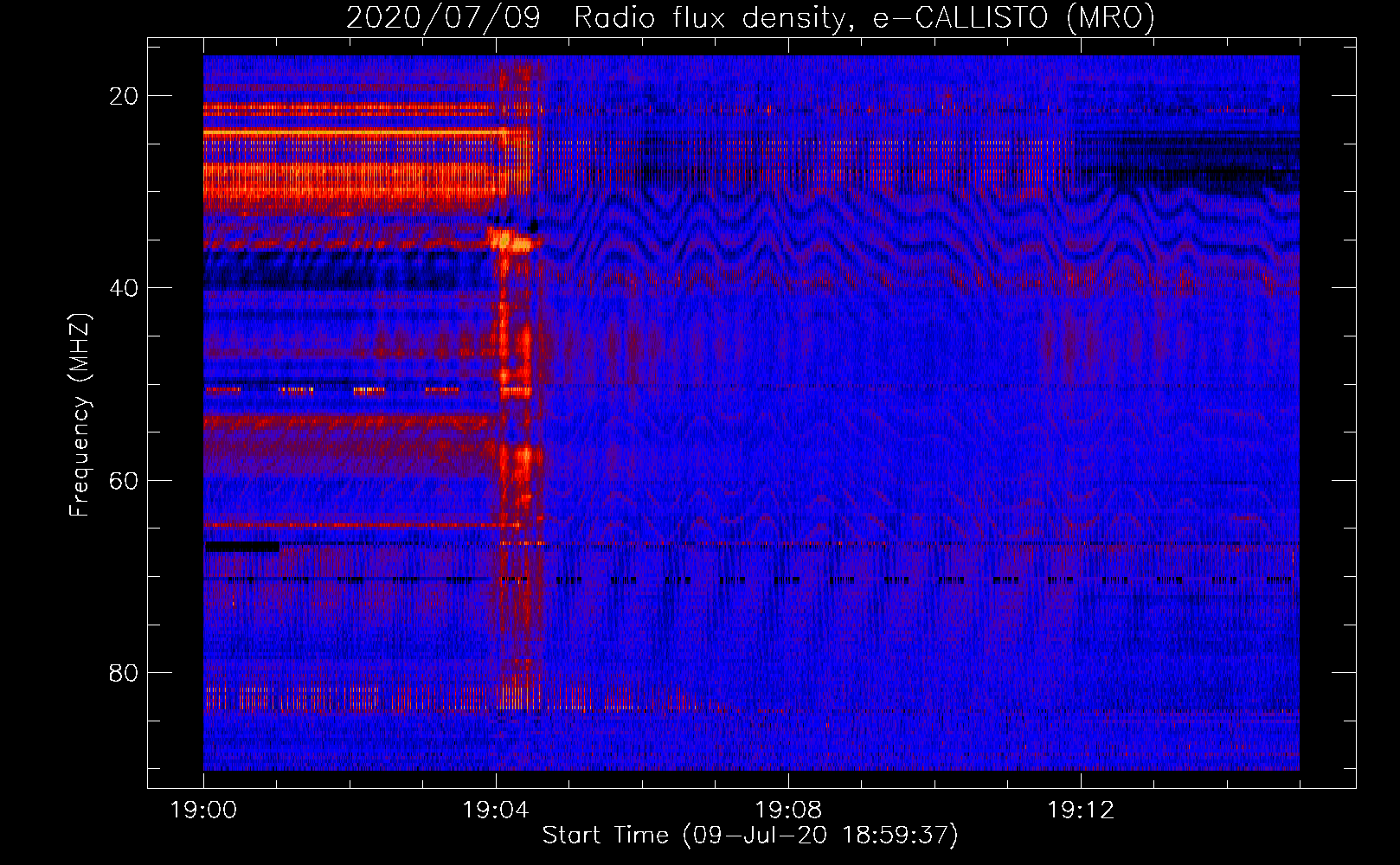Click the solid black bar near 67 MHz at 19:00

pos(242,547)
